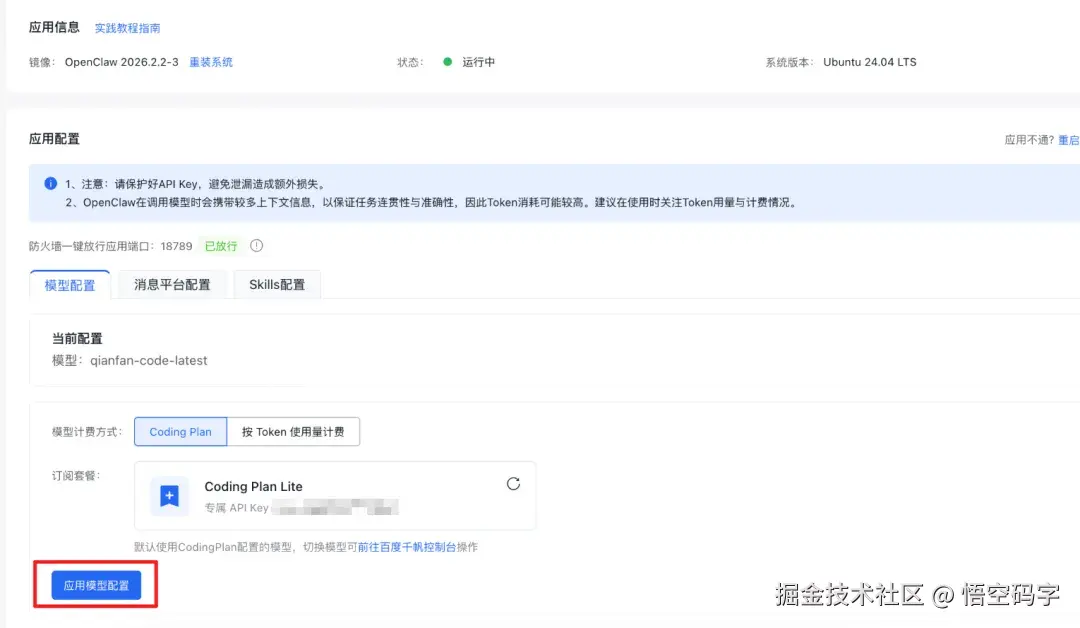The height and width of the screenshot is (628, 1080).
Task: Click the blue bookmark icon on Coding Plan Lite
Action: [169, 495]
